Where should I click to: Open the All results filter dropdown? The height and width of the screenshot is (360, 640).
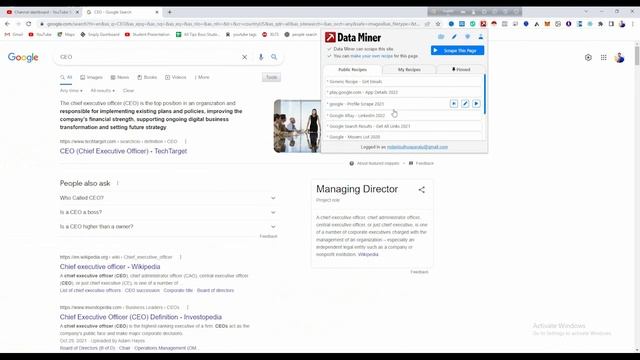click(x=102, y=91)
